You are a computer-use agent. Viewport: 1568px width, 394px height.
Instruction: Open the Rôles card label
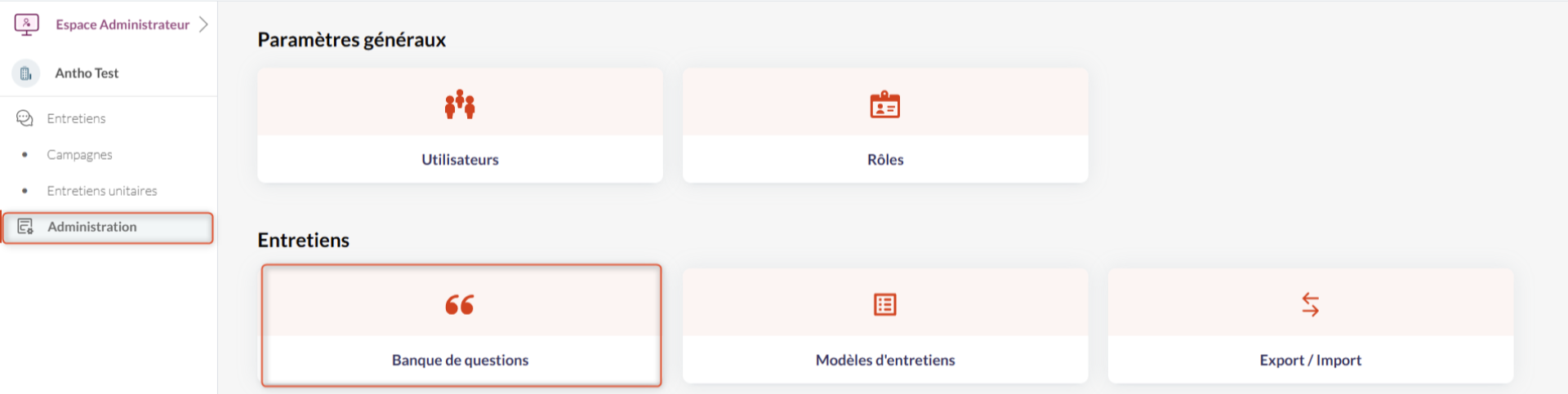(x=885, y=160)
